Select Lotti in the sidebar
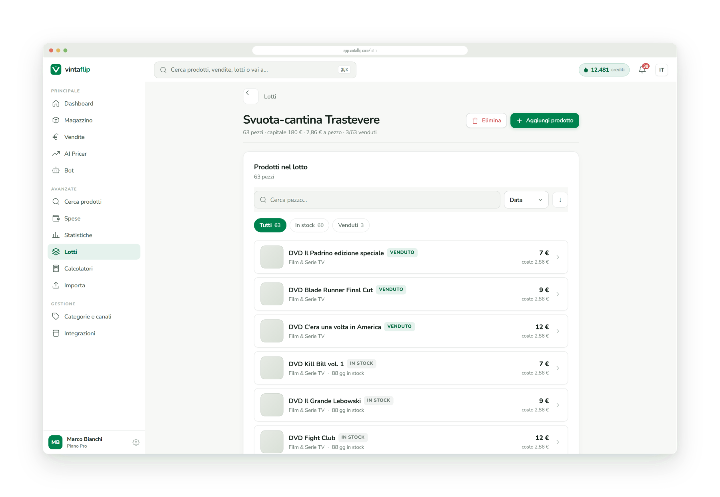 pyautogui.click(x=94, y=252)
